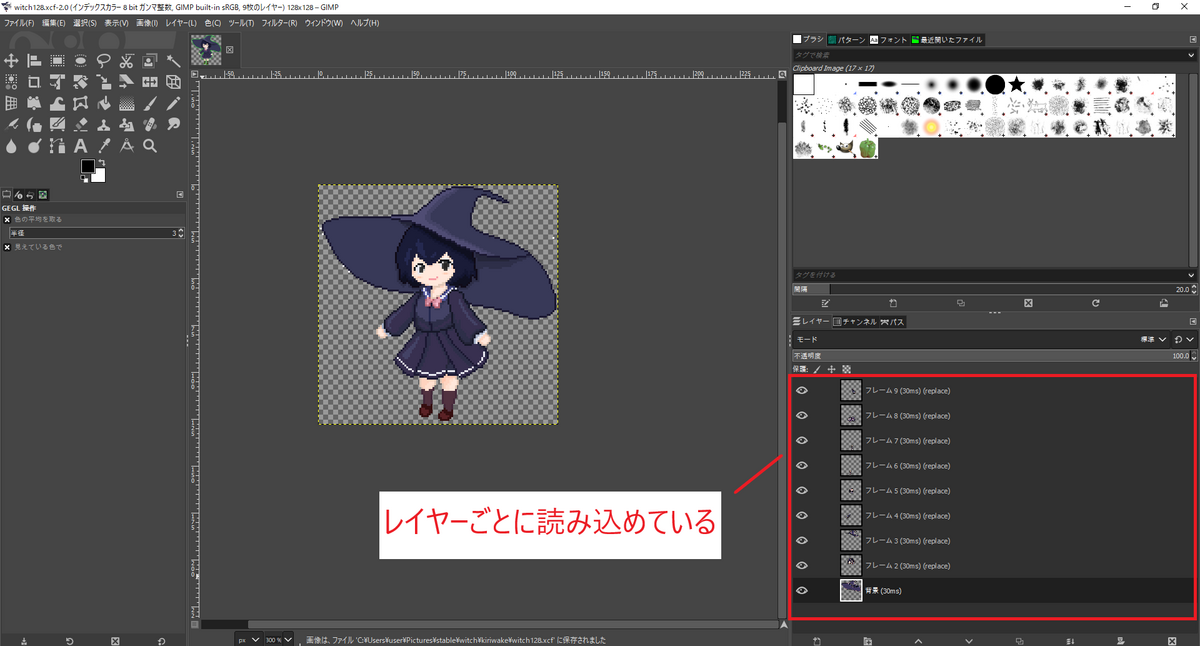1200x646 pixels.
Task: Open the レイヤー(L) menu
Action: coord(181,22)
